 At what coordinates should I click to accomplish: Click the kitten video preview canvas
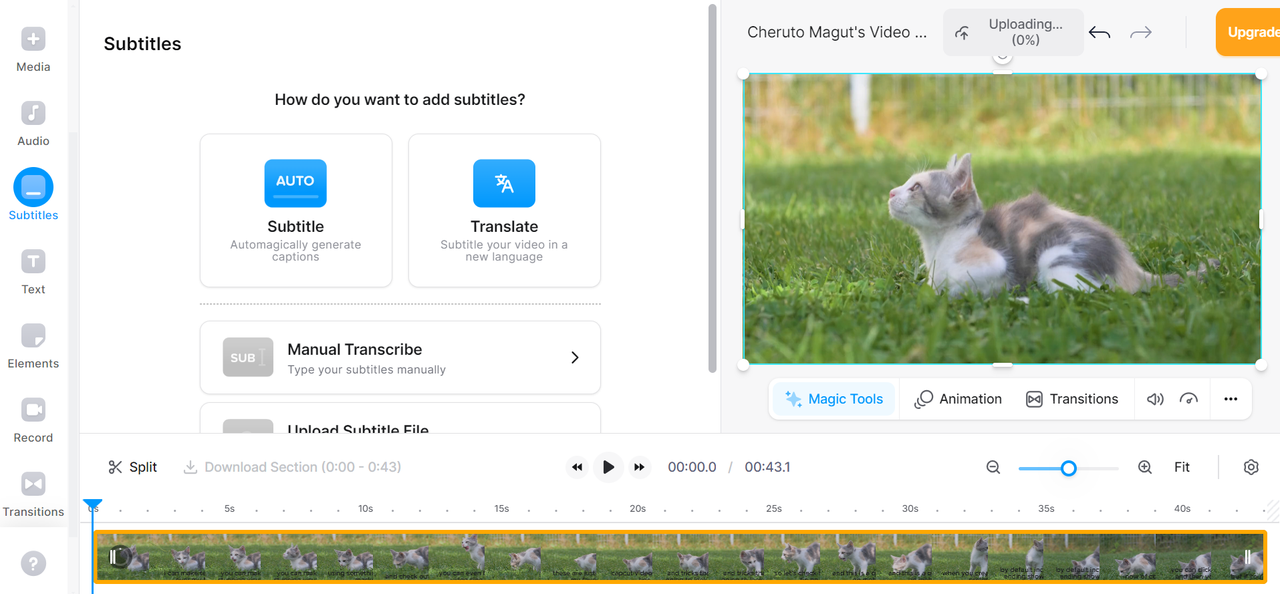[x=1002, y=219]
